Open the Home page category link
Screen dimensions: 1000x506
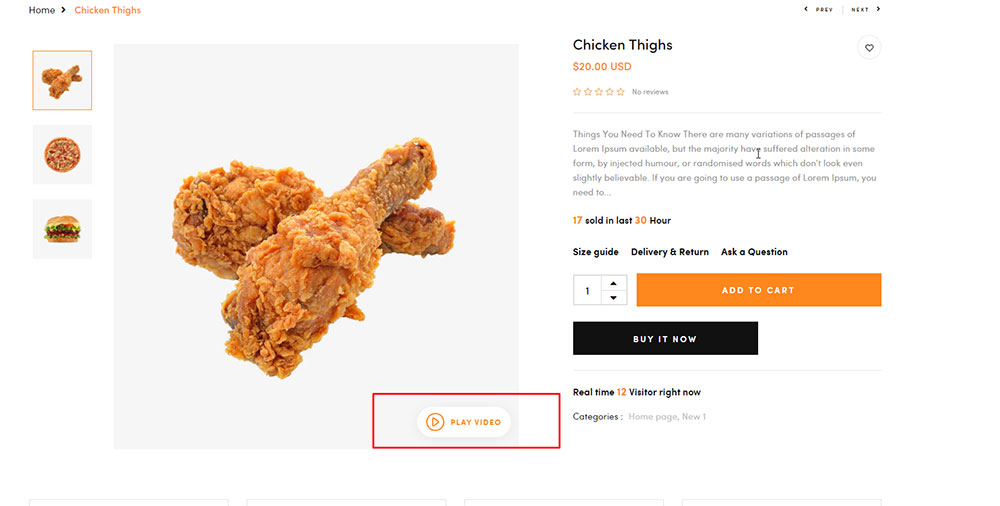pyautogui.click(x=653, y=417)
